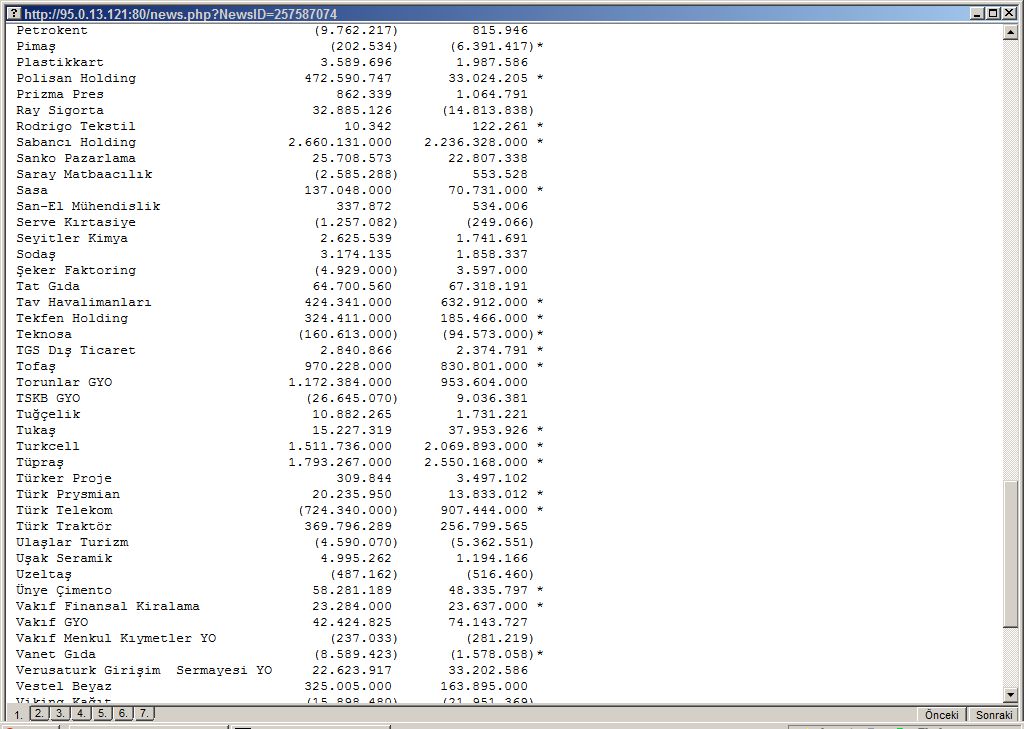Screen dimensions: 1024x729
Task: Select the Petrokent row name
Action: 52,30
